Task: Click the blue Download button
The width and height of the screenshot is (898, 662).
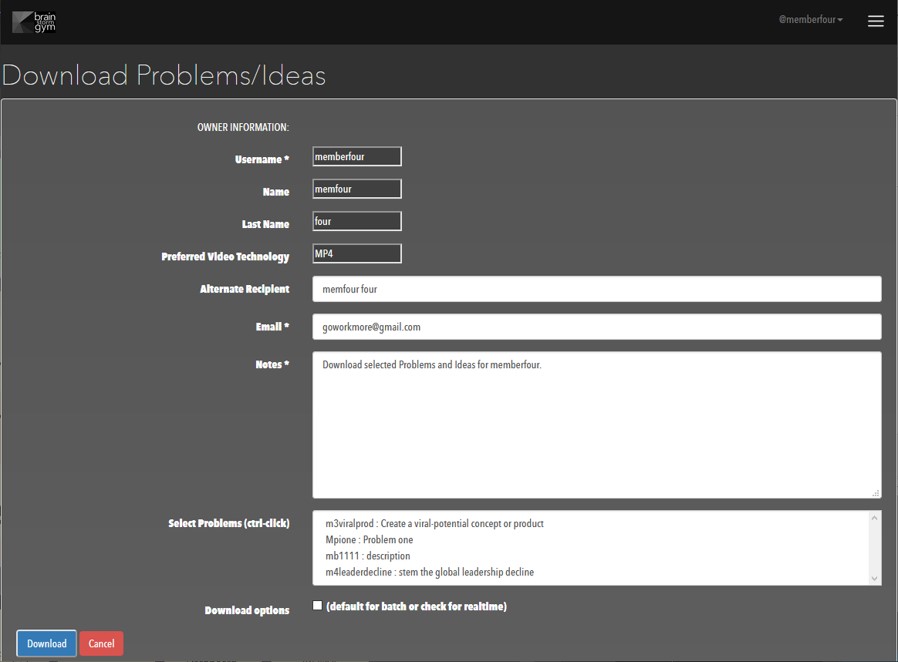Action: coord(46,643)
